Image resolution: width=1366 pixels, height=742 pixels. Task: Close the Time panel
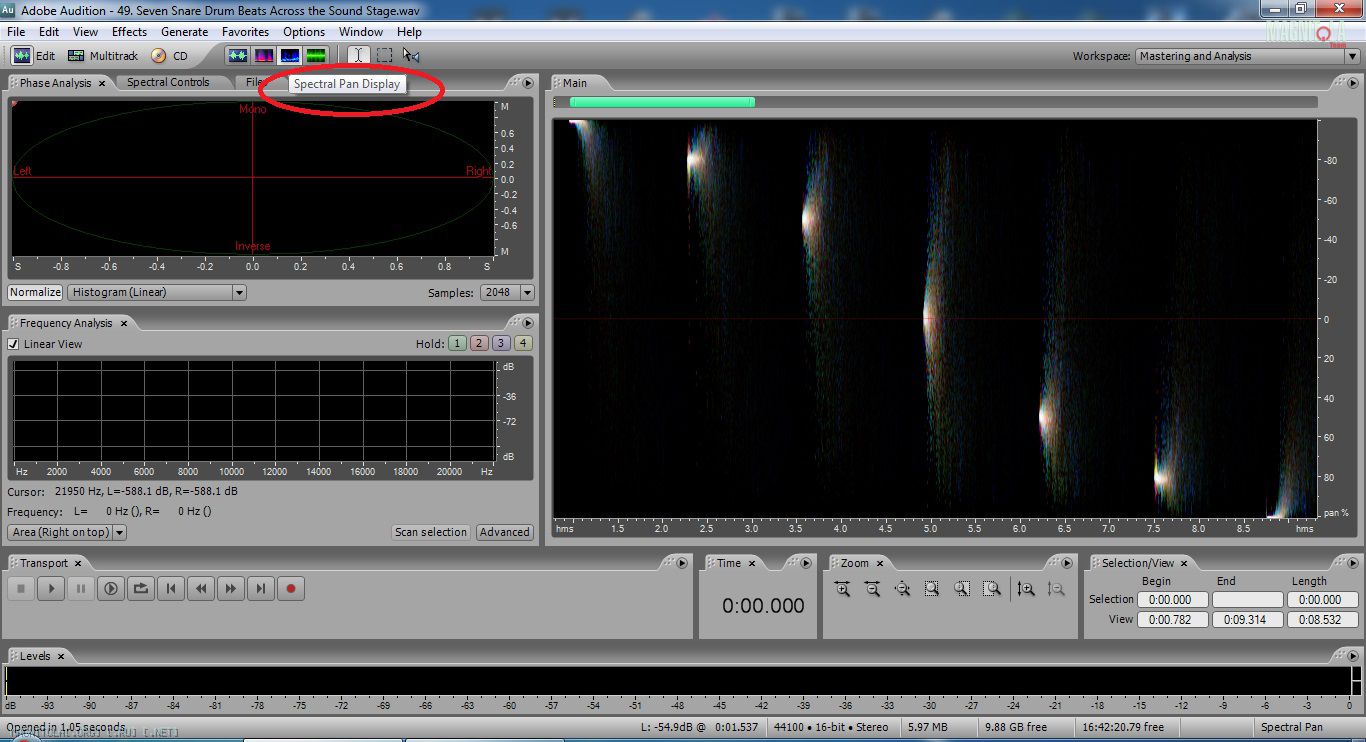[x=751, y=563]
